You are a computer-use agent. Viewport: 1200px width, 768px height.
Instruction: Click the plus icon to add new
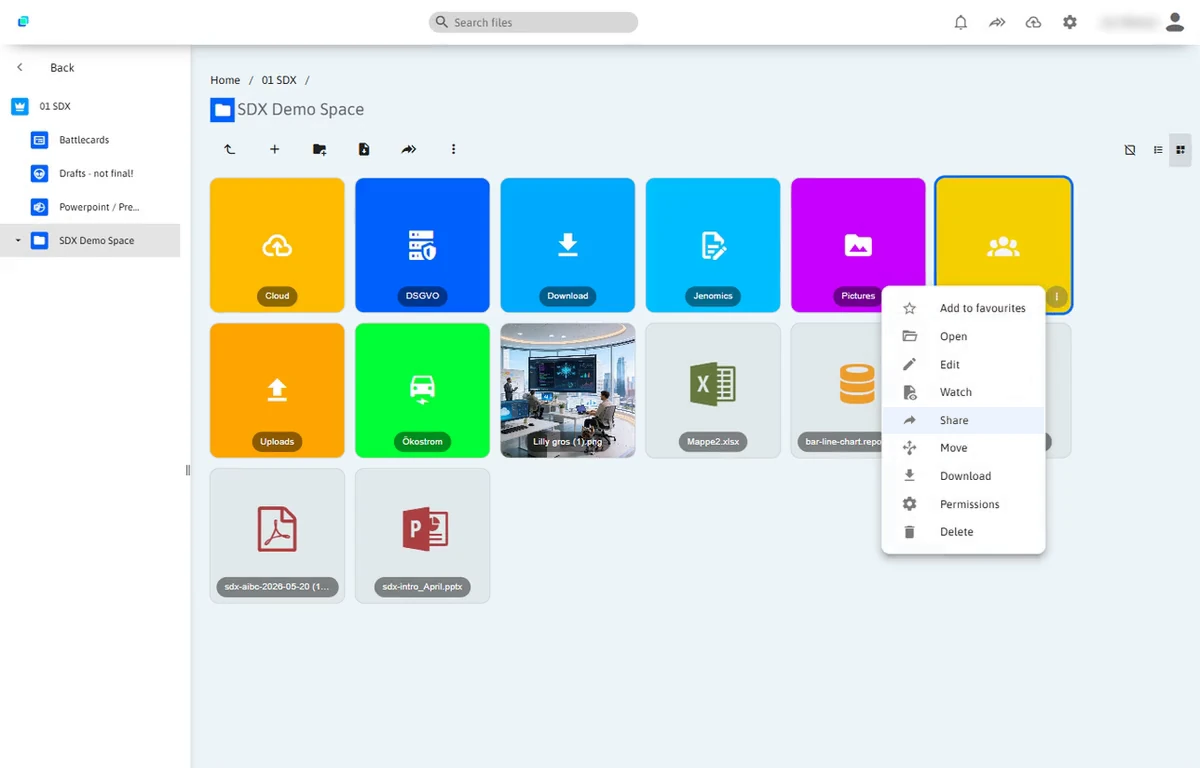click(x=274, y=149)
